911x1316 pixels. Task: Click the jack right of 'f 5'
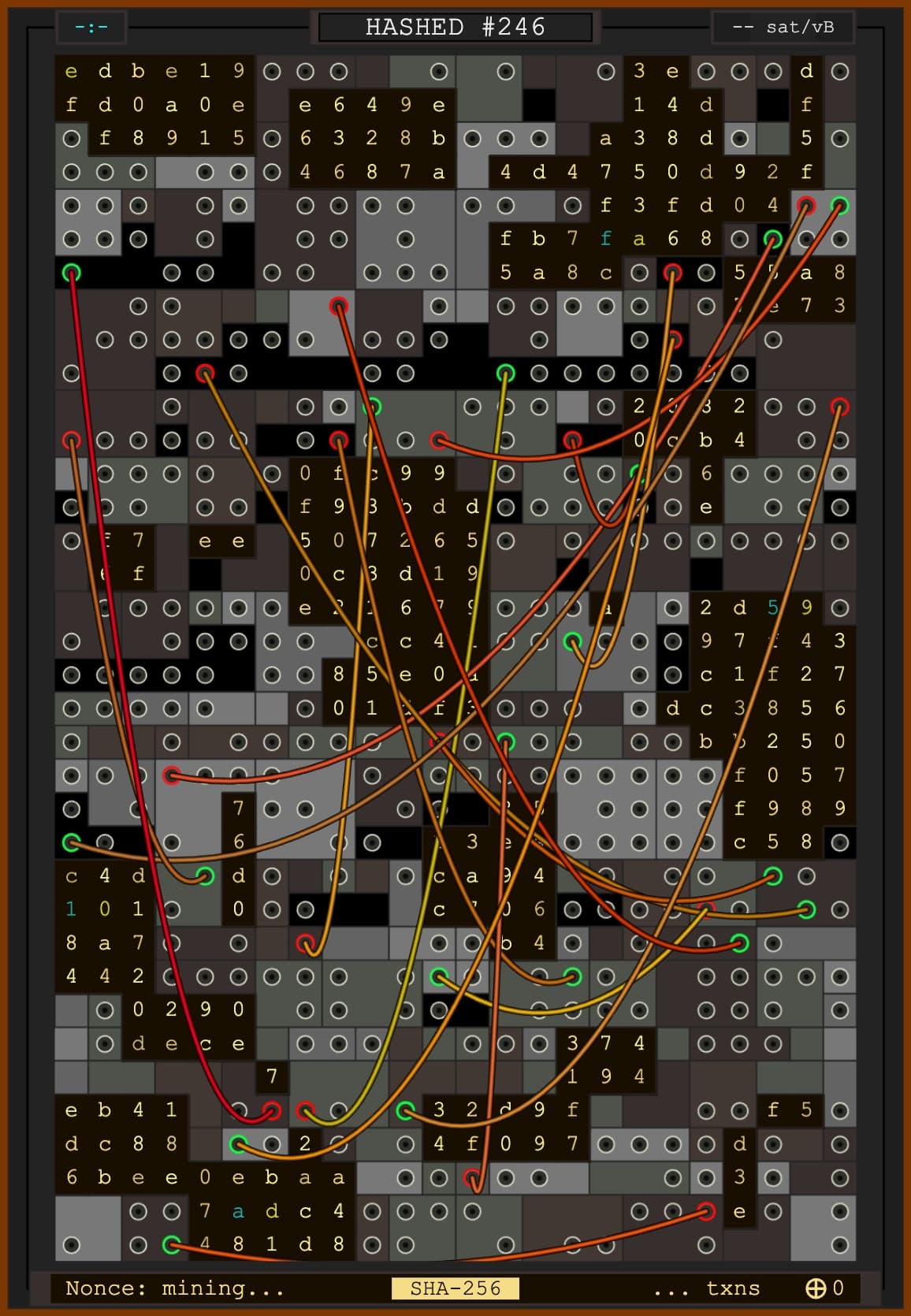click(x=840, y=1111)
